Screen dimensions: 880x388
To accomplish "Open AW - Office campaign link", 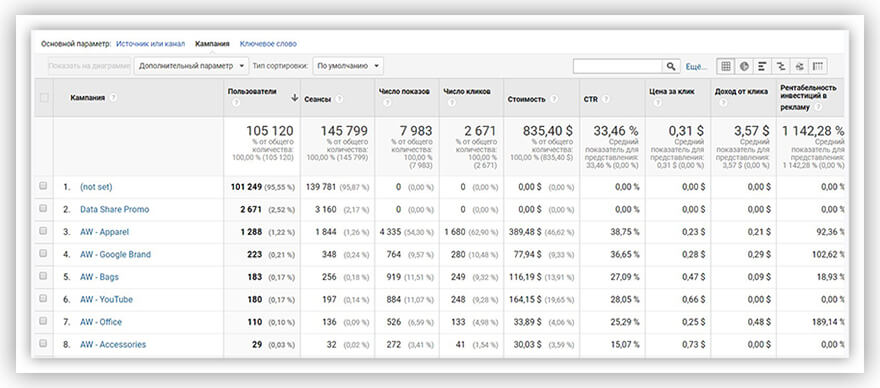I will [101, 322].
